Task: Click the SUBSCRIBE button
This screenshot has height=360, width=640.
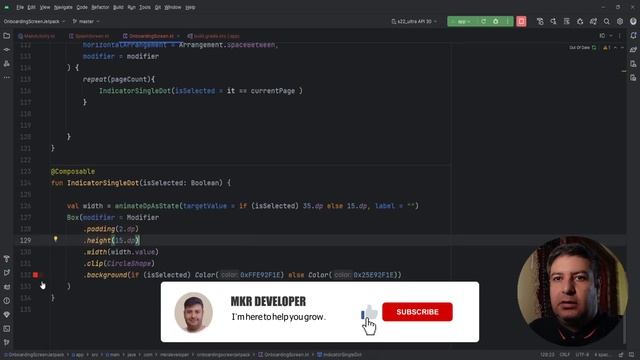Action: [x=417, y=312]
